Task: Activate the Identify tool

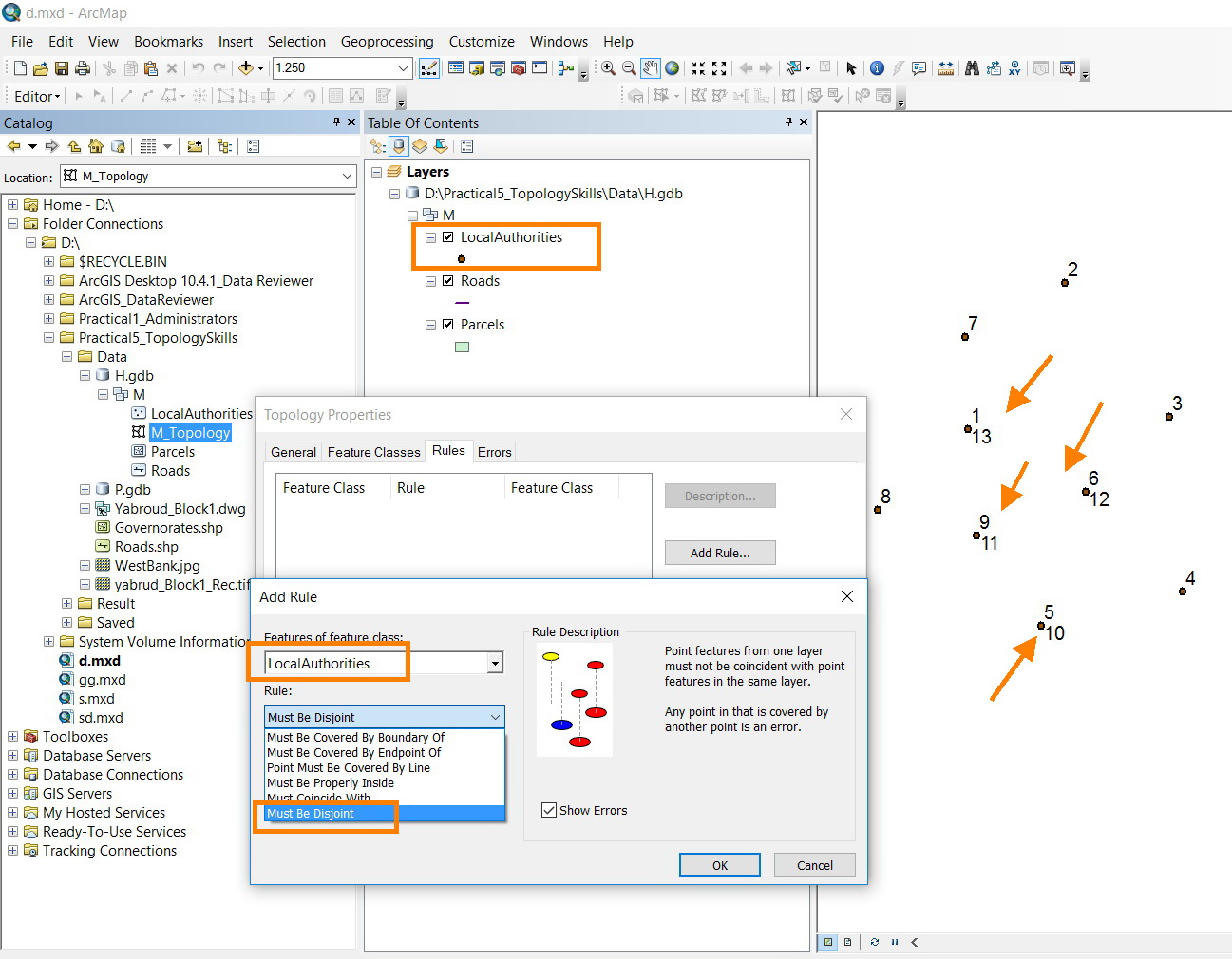Action: coord(877,68)
